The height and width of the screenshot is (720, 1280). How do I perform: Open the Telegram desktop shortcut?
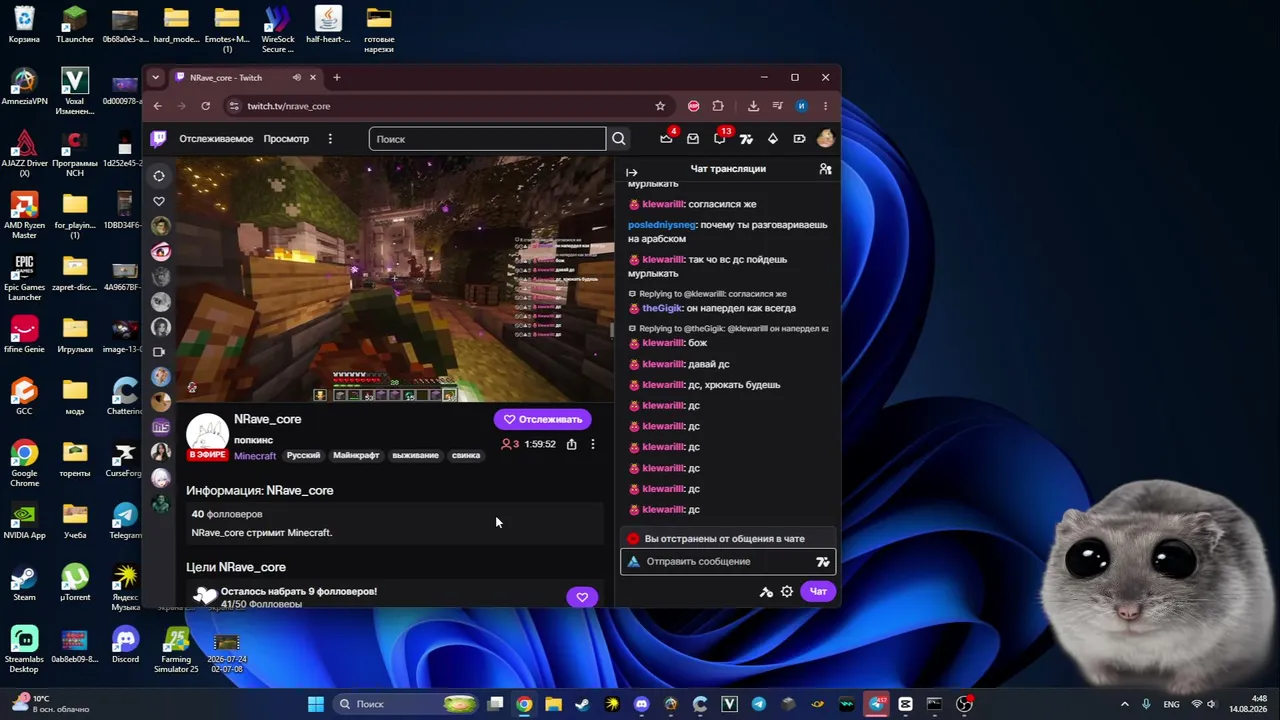[125, 520]
